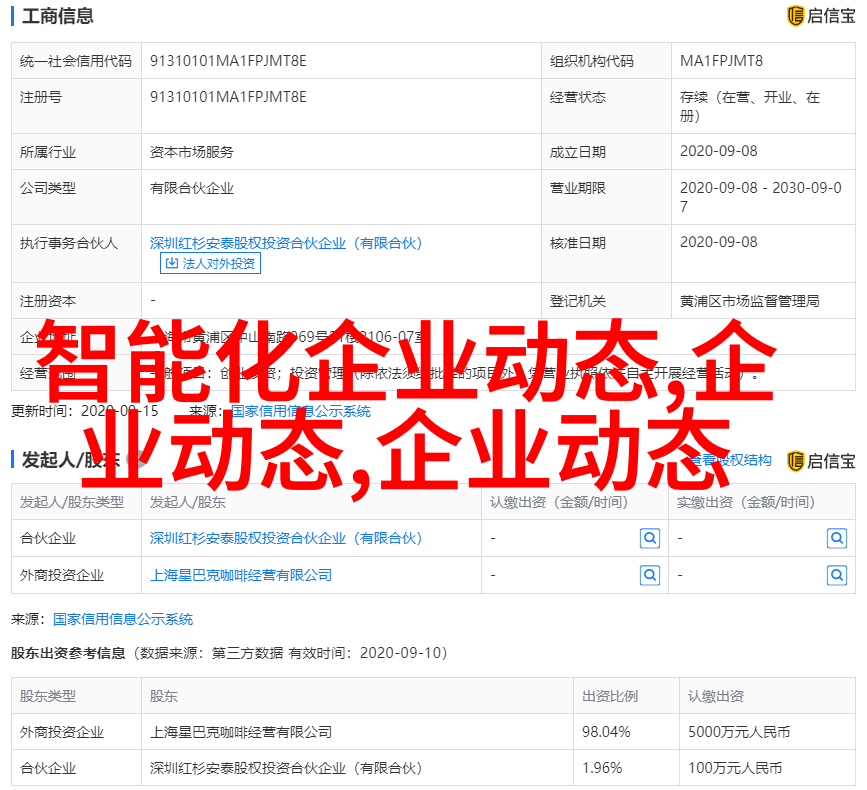Open 上海星巴克咖啡经营有限公司 link in 发起人 table
Image resolution: width=867 pixels, height=790 pixels.
[x=241, y=576]
